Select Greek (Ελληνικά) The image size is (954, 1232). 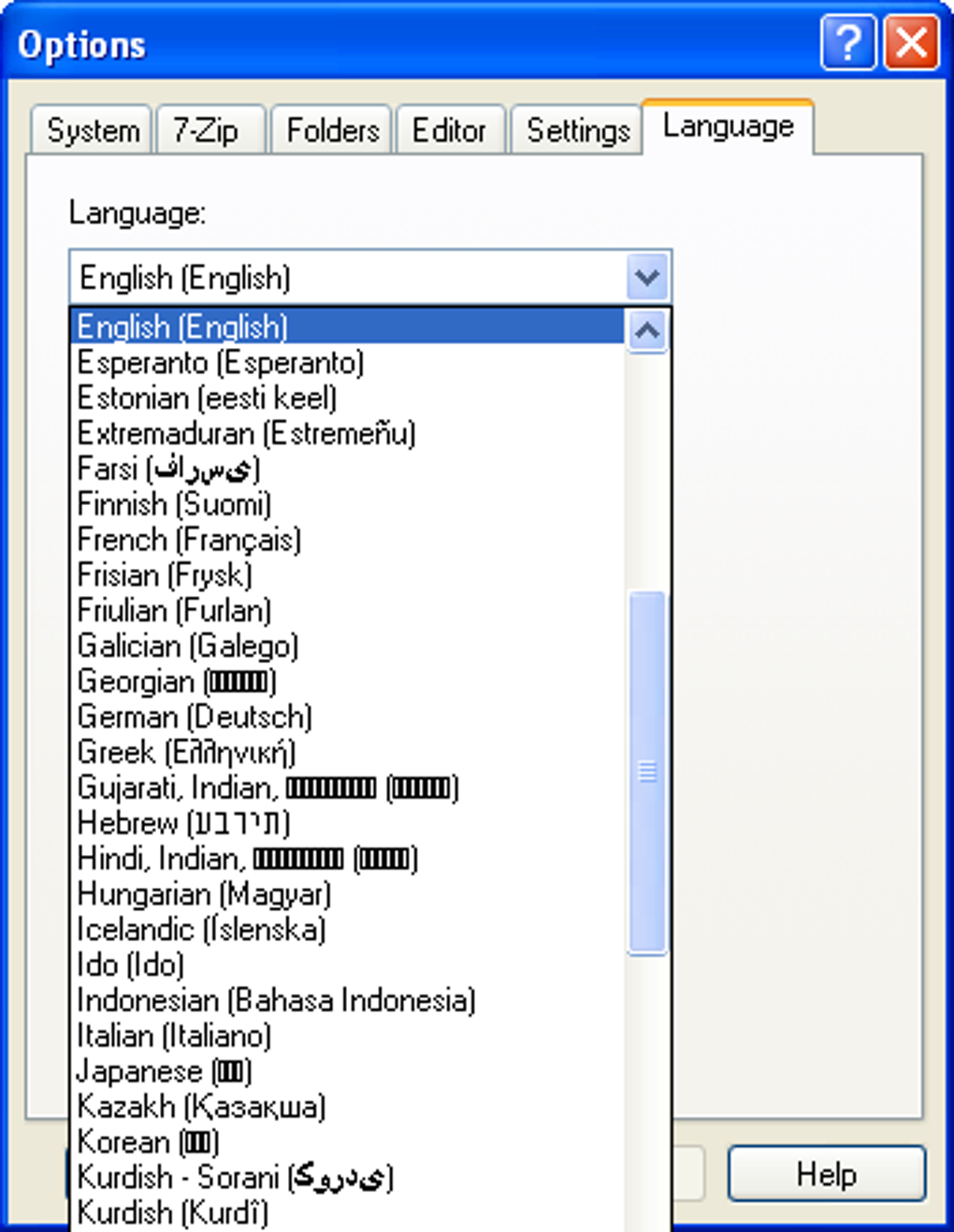[347, 753]
